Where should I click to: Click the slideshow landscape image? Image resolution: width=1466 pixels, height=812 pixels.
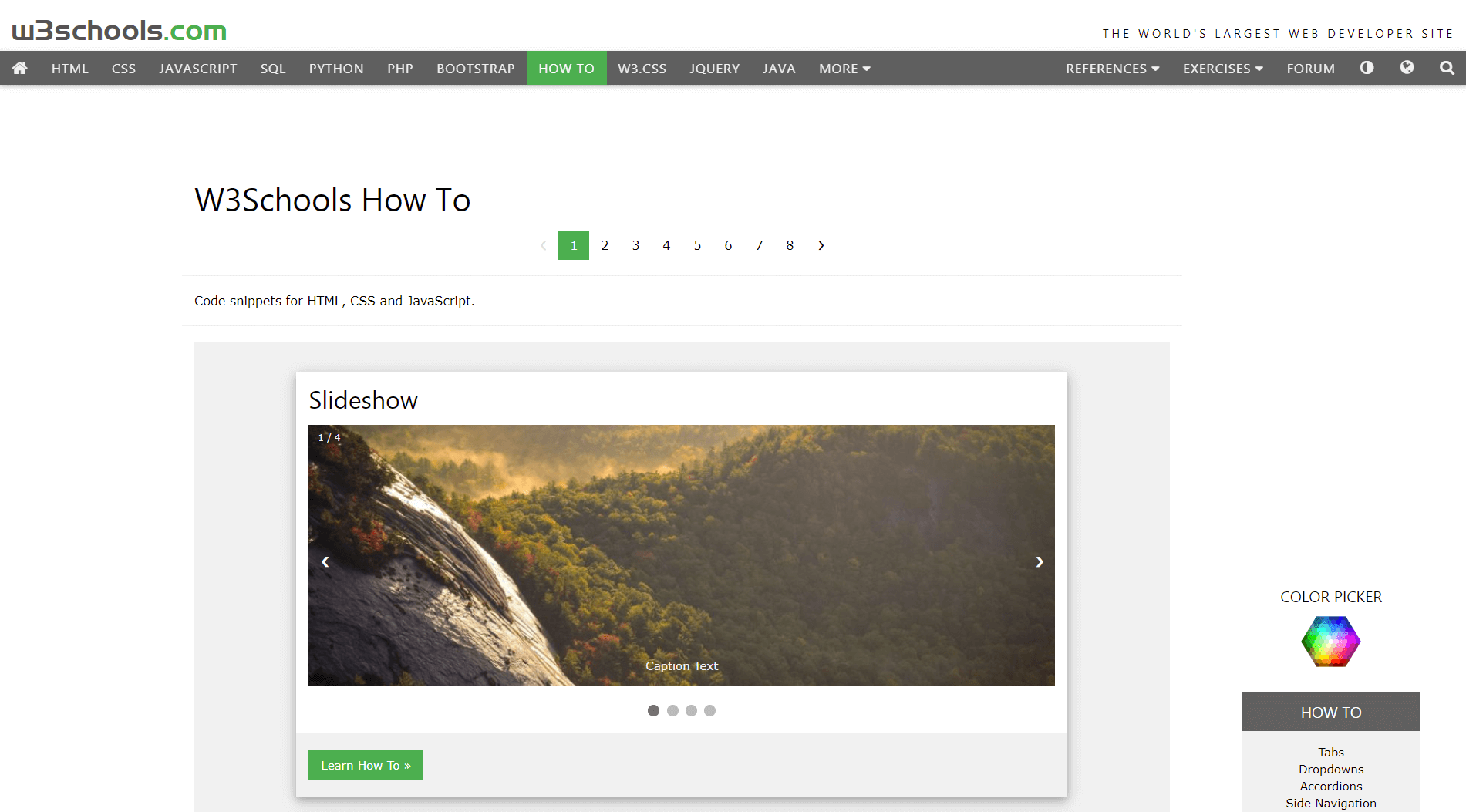click(682, 555)
